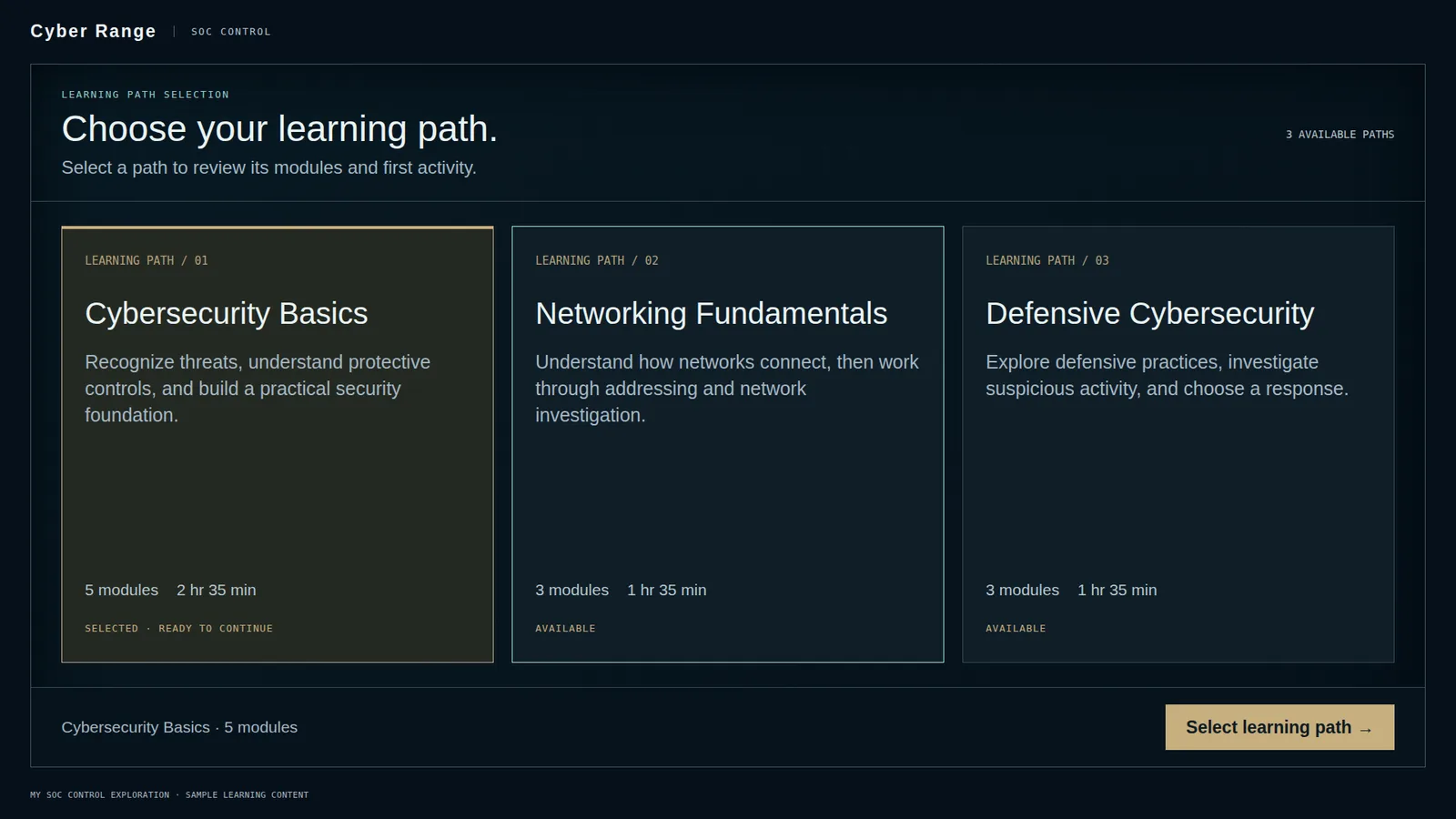Click the SELECTED · READY TO CONTINUE status
Viewport: 1456px width, 819px height.
[x=179, y=629]
